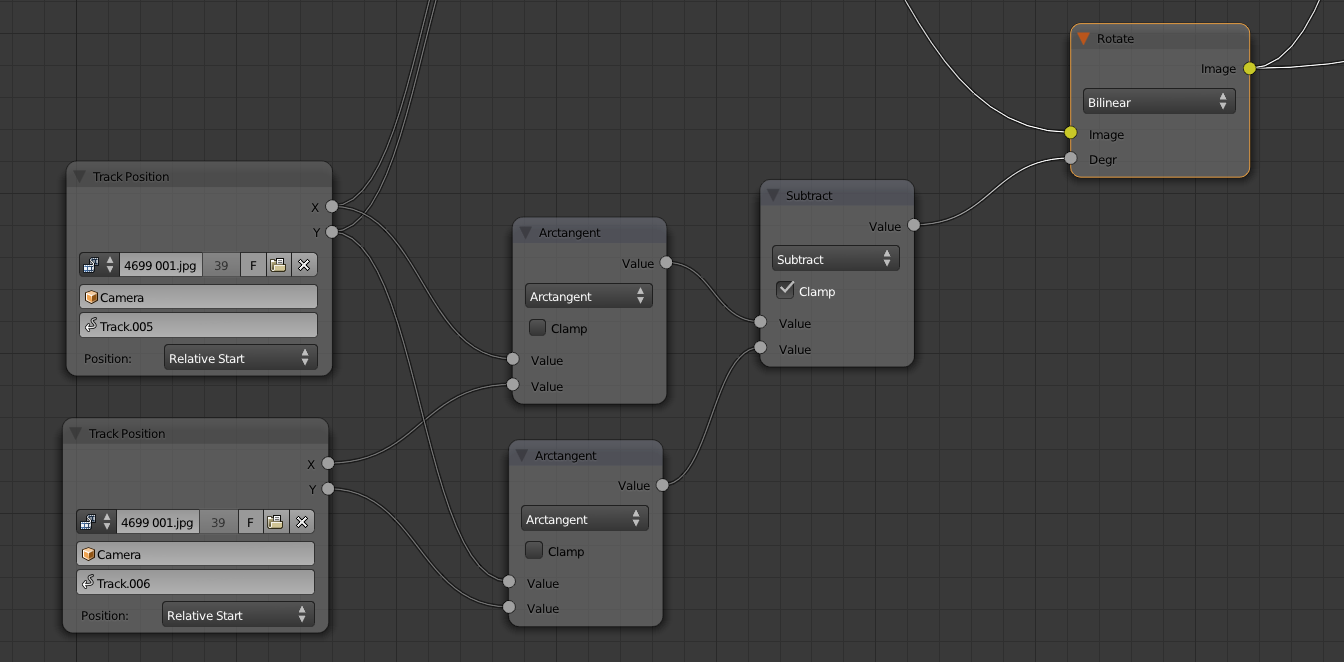1344x662 pixels.
Task: Select Rotate node by its title
Action: click(1115, 38)
